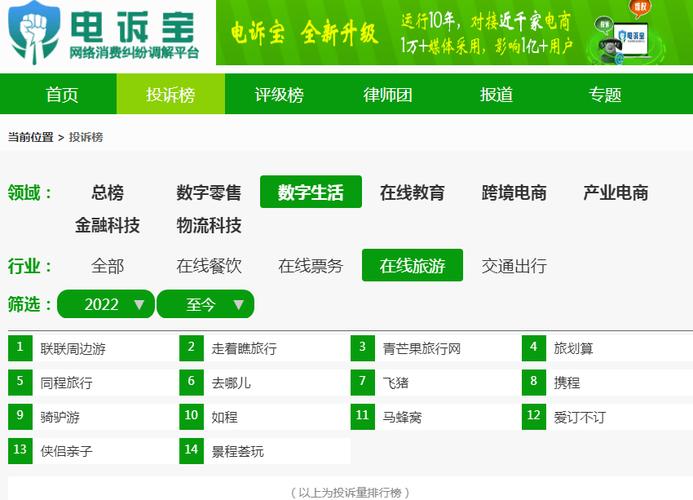Screen dimensions: 693x500
Task: Choose the 全部 industry option
Action: point(107,266)
